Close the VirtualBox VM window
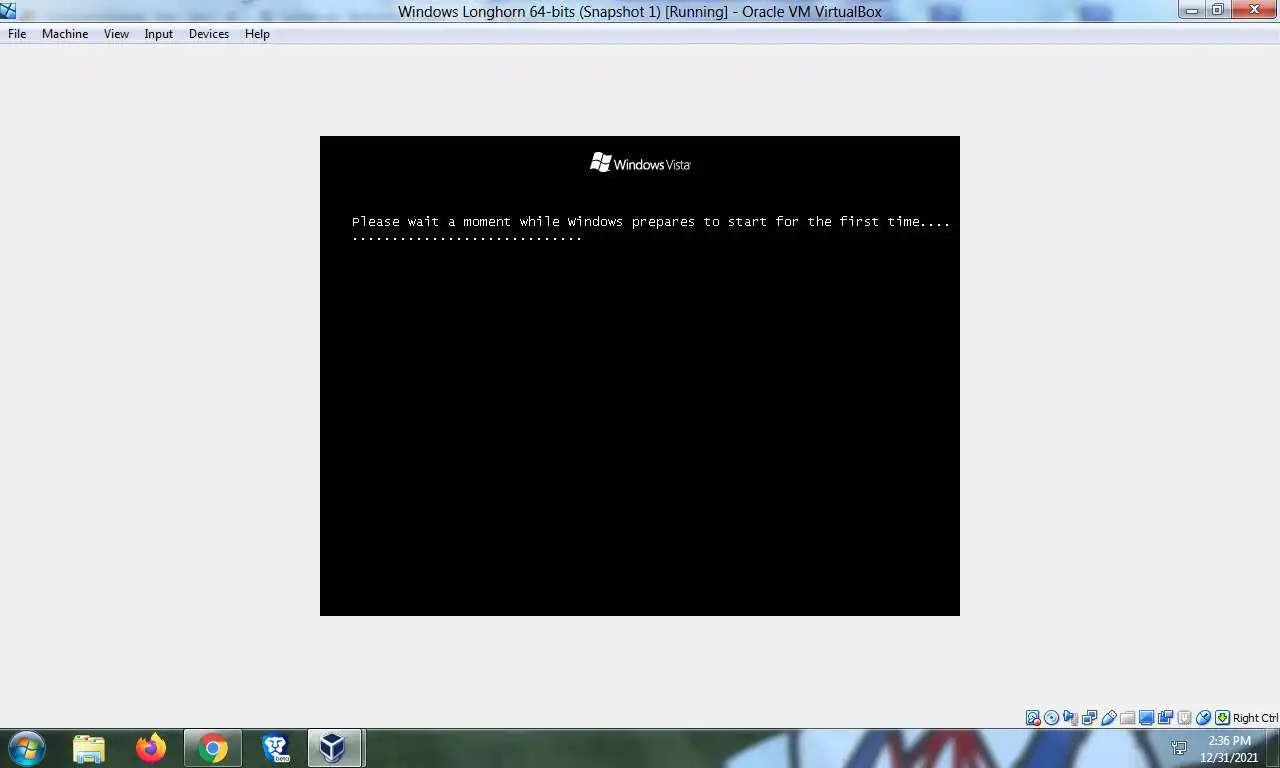Viewport: 1280px width, 768px height. (1254, 10)
